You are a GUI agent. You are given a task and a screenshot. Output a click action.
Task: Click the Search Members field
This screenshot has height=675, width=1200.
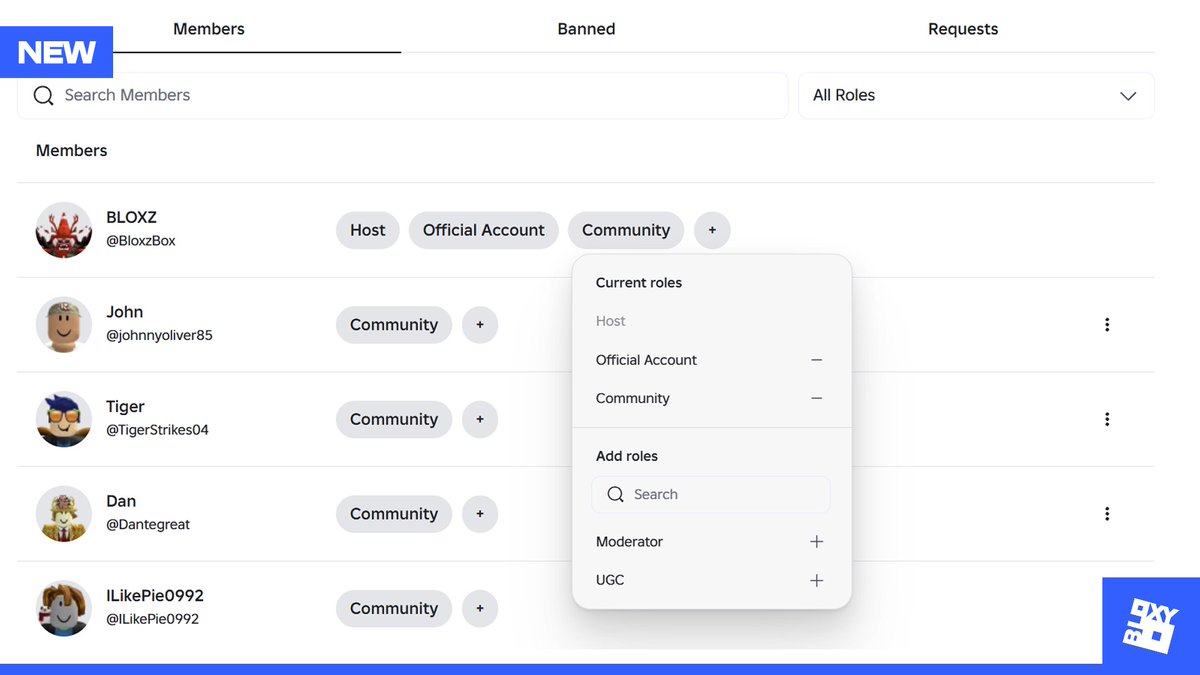click(403, 95)
